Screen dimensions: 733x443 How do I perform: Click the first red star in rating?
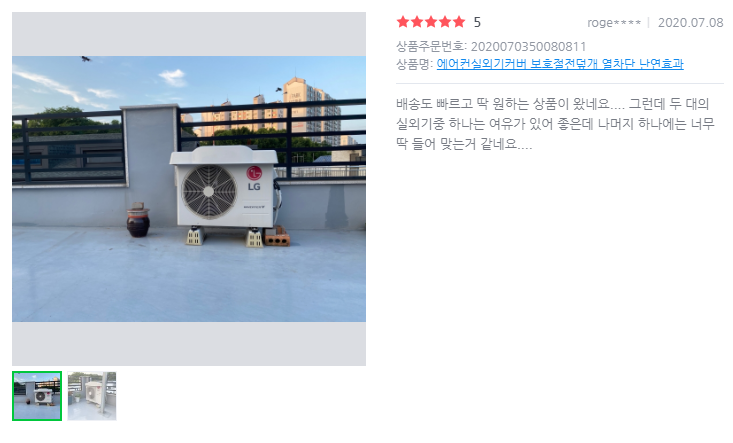(403, 21)
